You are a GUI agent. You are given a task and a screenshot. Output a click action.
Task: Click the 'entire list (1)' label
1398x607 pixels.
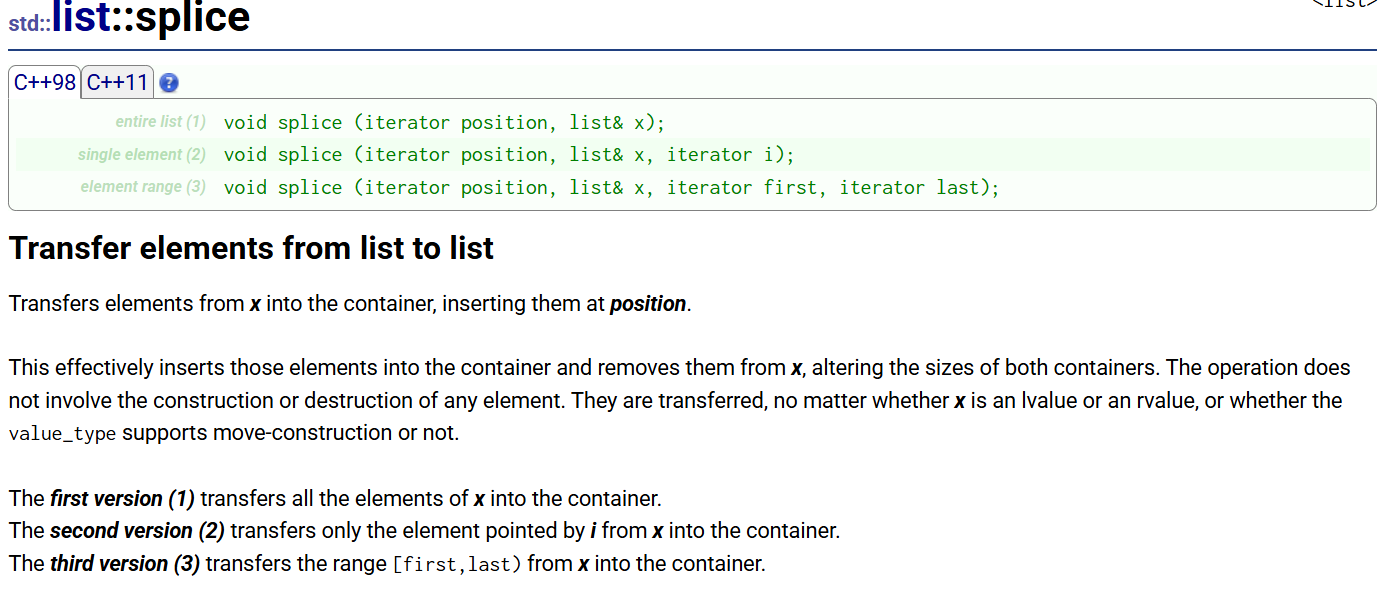point(160,122)
